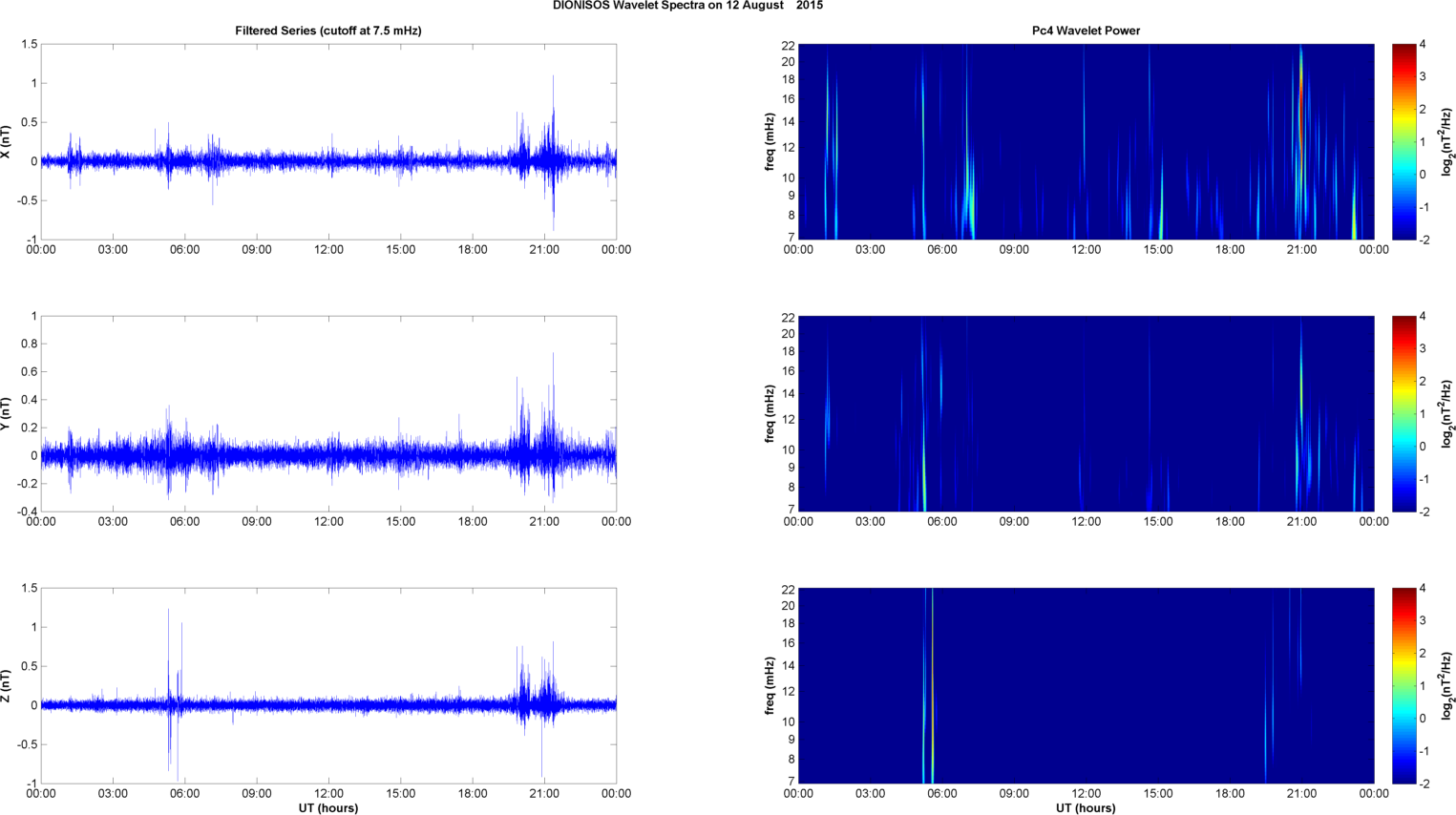
Task: Click the "Z (nT)" axis label
Action: click(6, 686)
